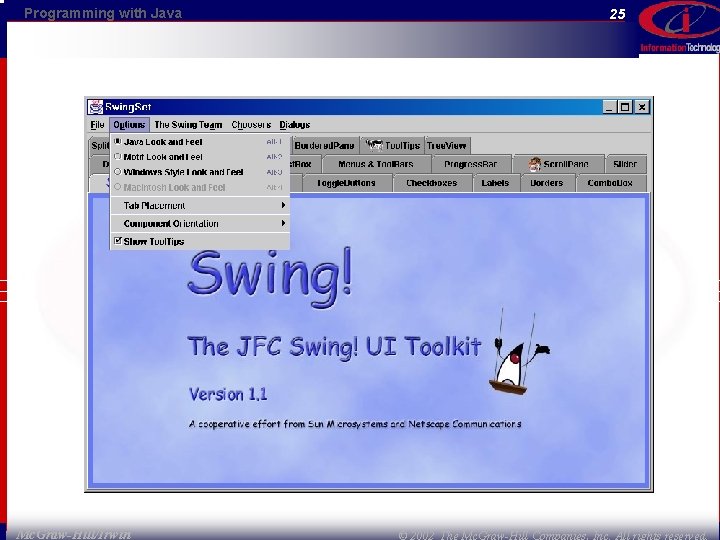
Task: Click the 'Version 1.1' text
Action: pos(228,394)
